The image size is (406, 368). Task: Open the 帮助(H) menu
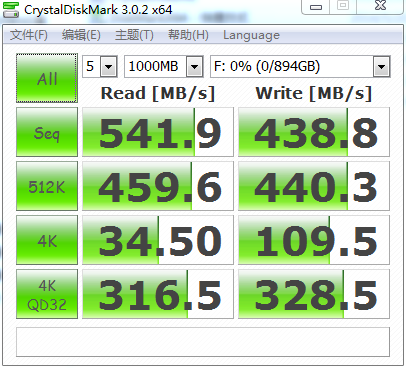tap(188, 35)
